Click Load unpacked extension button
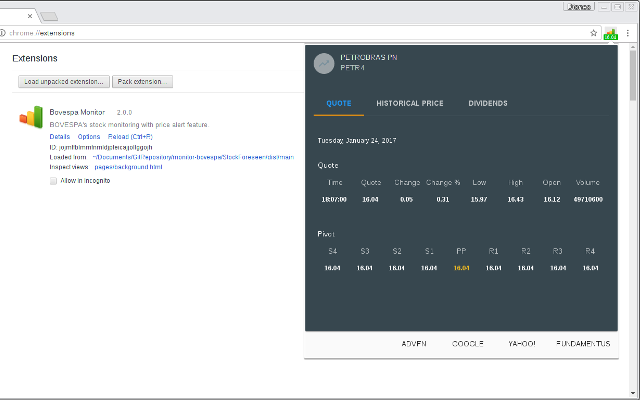The image size is (640, 400). pos(64,82)
